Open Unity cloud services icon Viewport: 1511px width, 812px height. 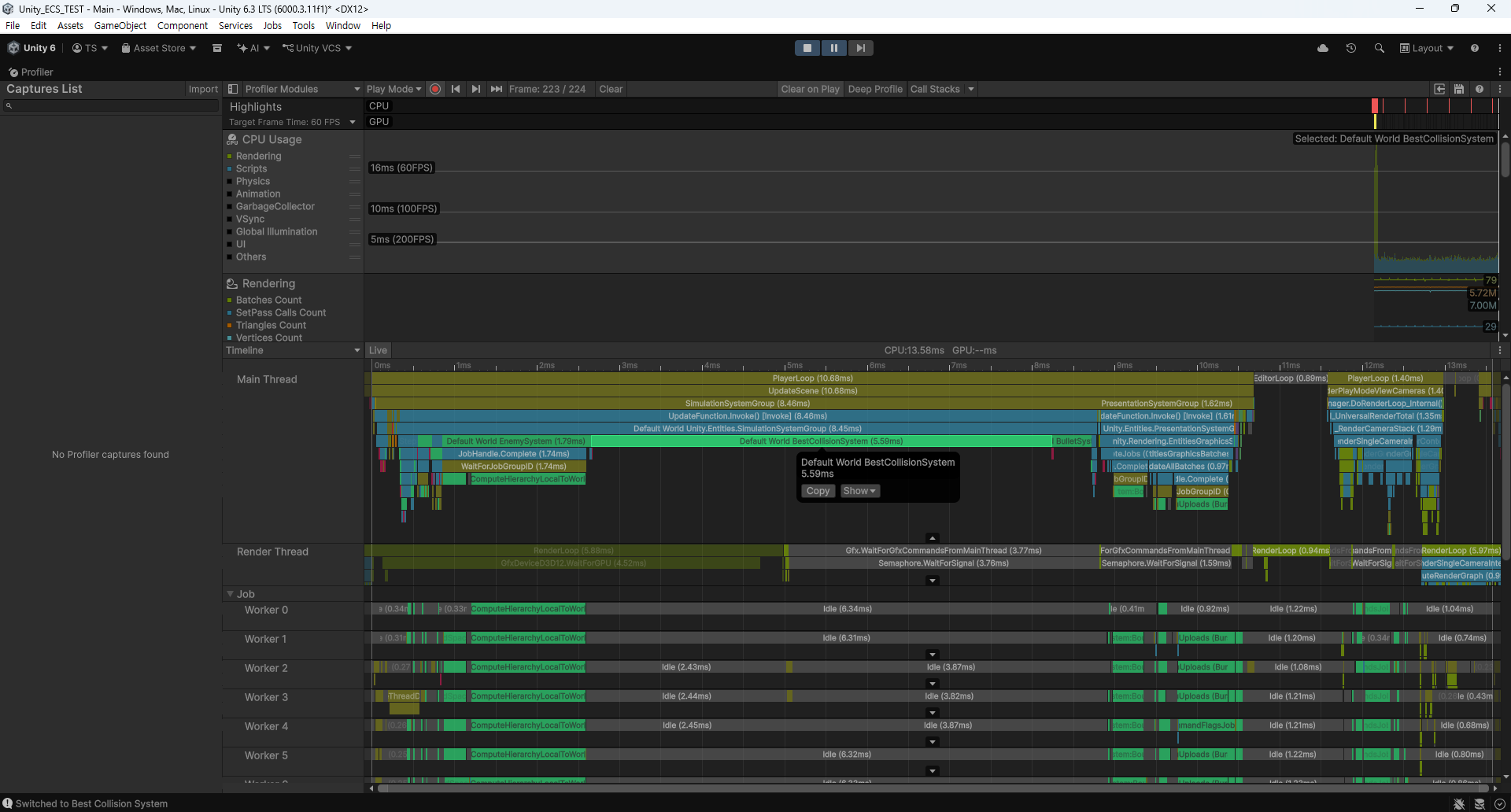coord(1323,48)
